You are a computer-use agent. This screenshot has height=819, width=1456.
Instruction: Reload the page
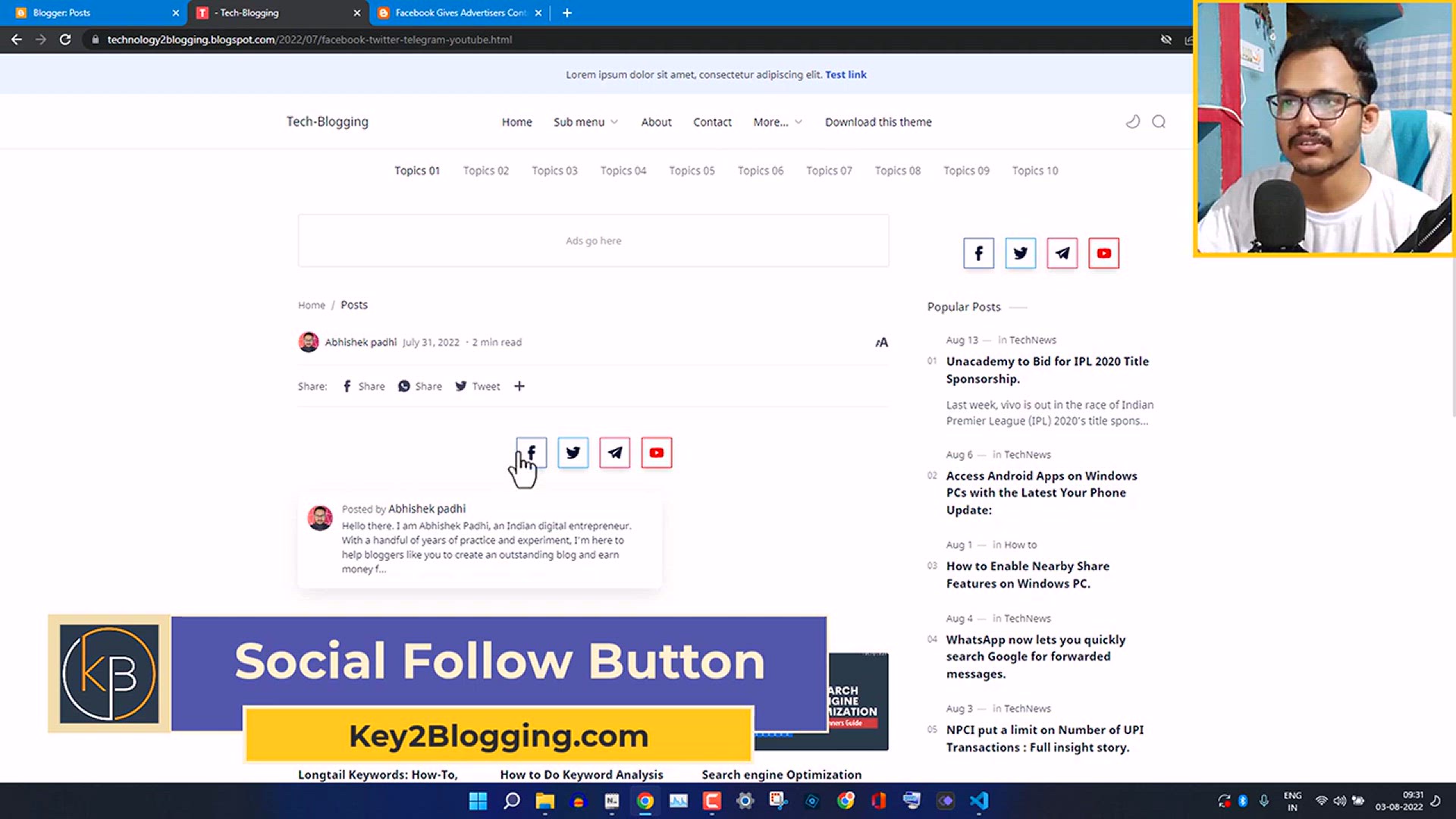[65, 39]
